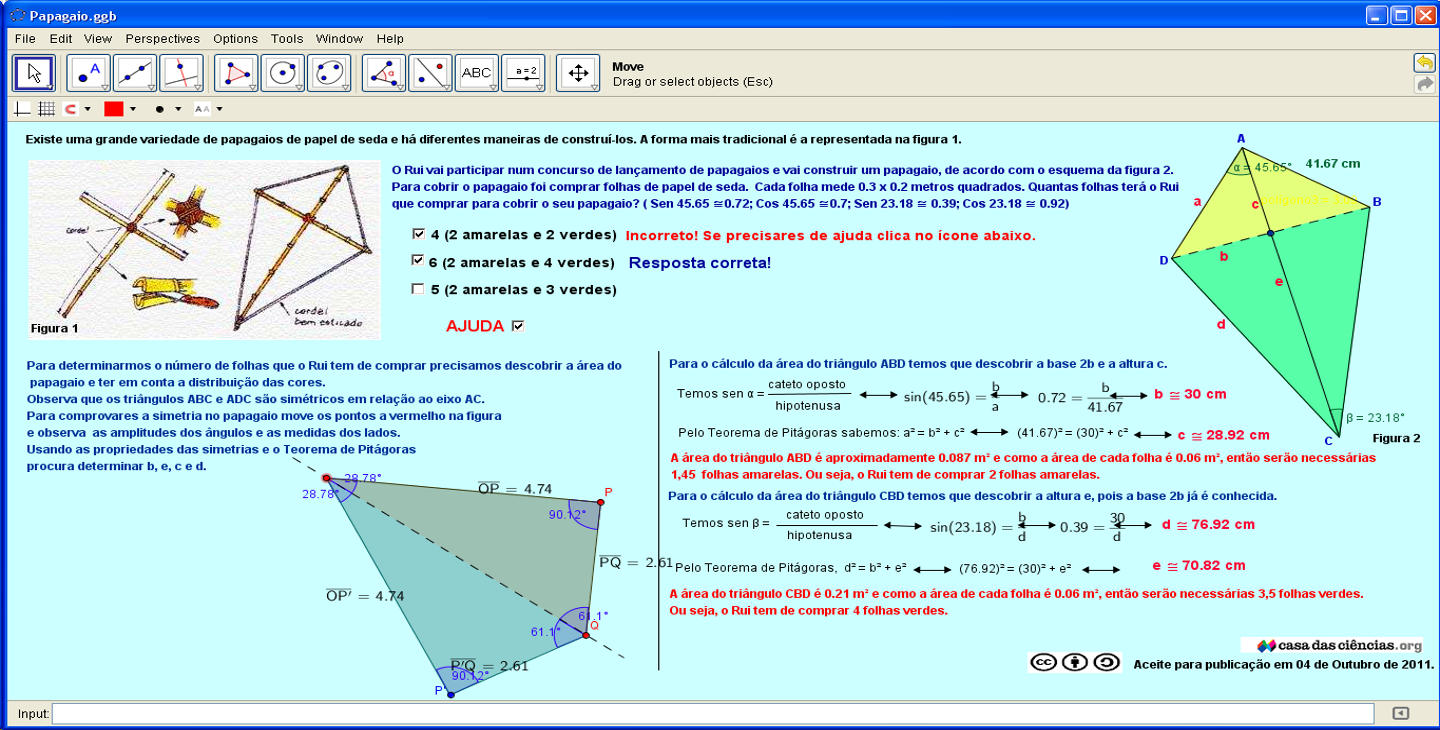Open the point style dropdown arrow
The height and width of the screenshot is (730, 1440).
tap(178, 109)
